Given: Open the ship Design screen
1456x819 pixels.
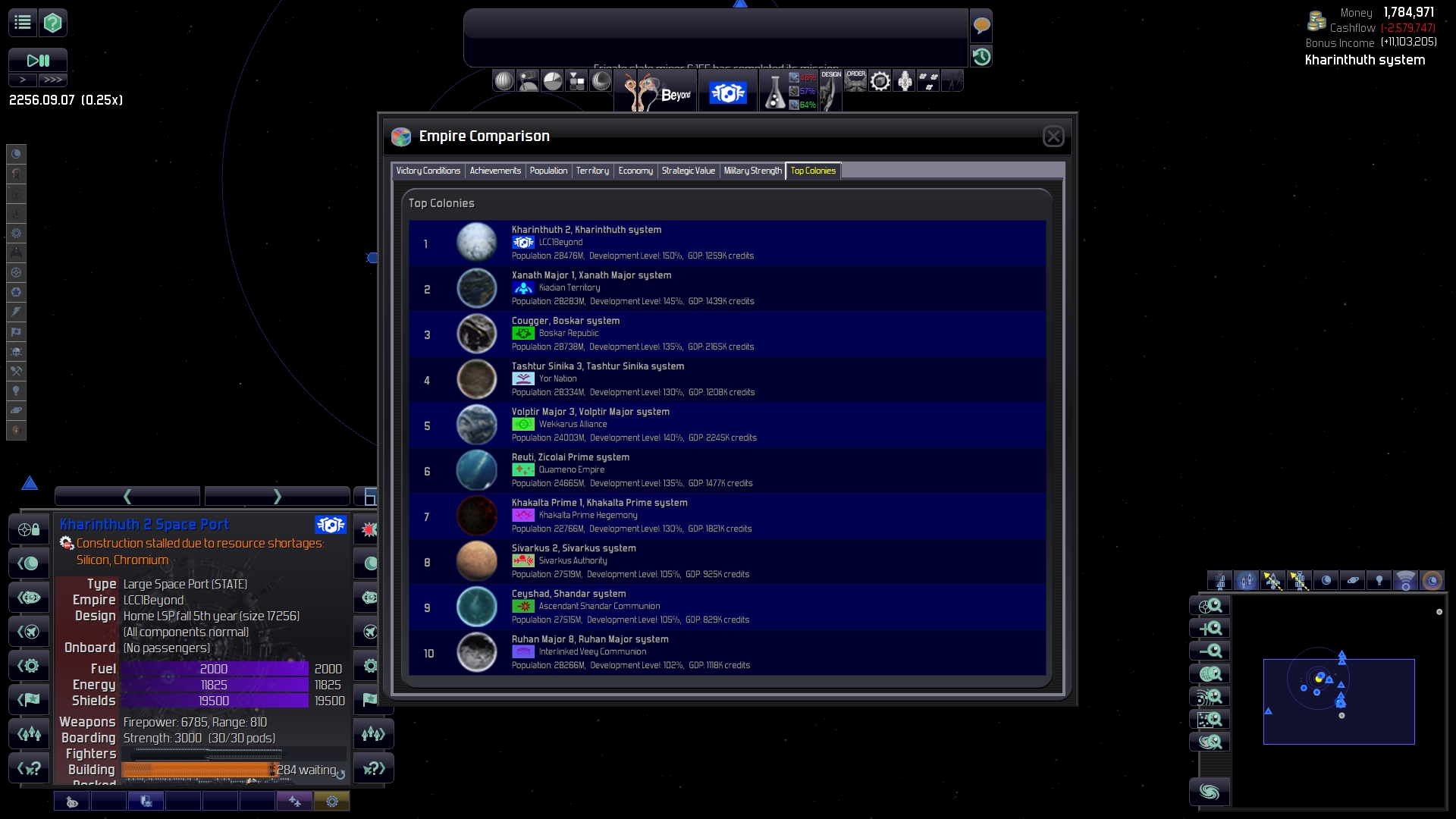Looking at the screenshot, I should click(x=830, y=90).
